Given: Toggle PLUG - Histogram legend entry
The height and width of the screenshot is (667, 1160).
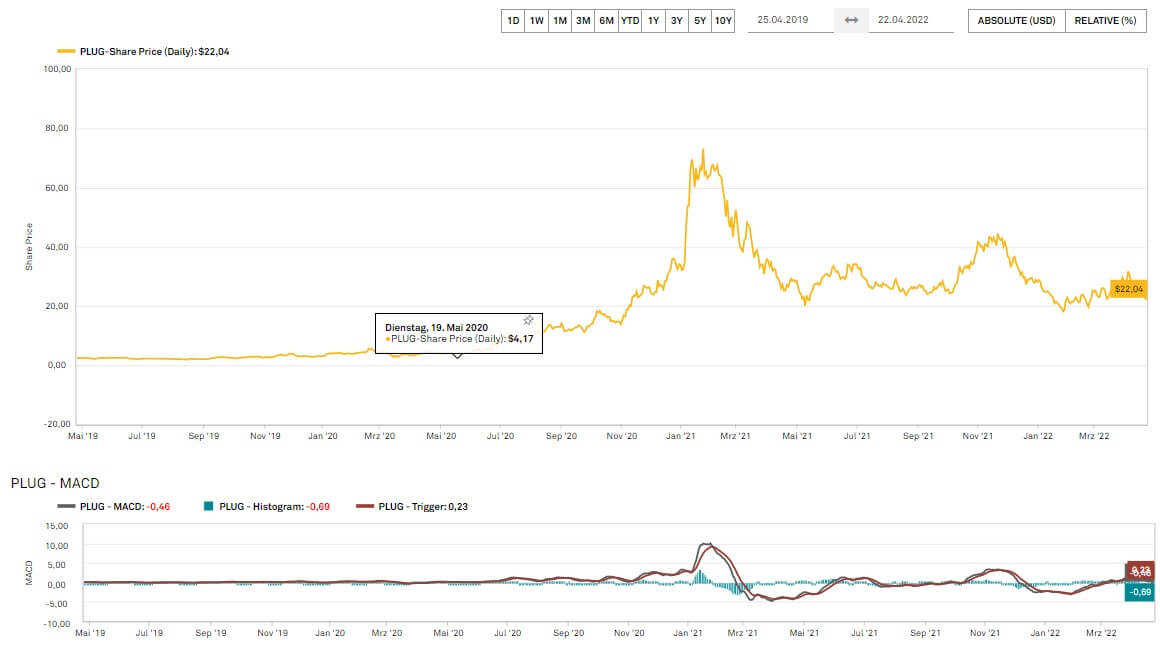Looking at the screenshot, I should click(266, 507).
